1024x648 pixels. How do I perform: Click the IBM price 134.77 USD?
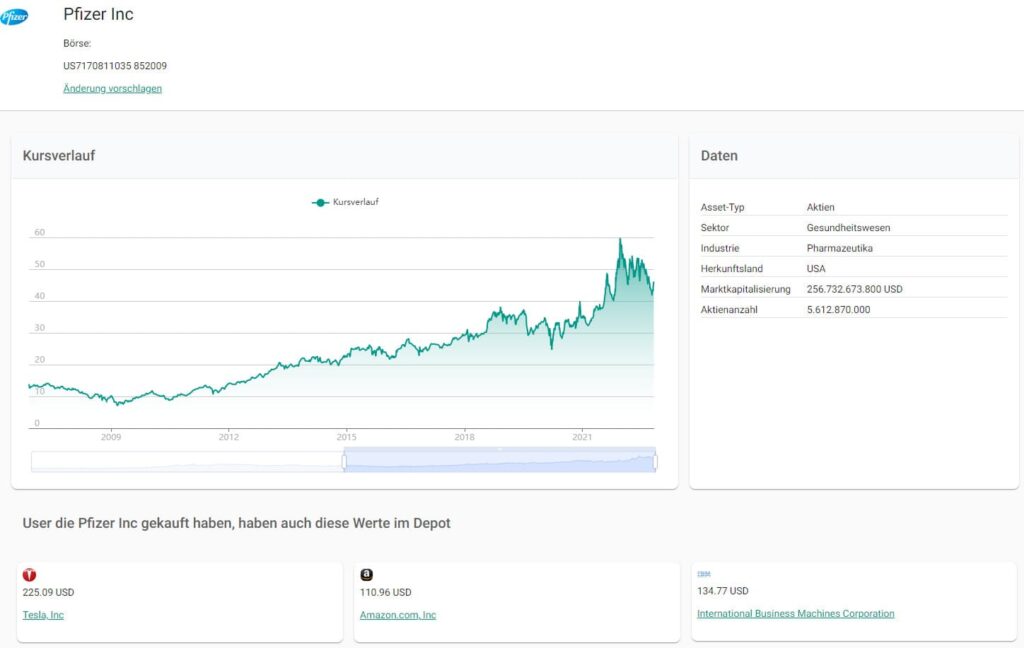tap(722, 591)
